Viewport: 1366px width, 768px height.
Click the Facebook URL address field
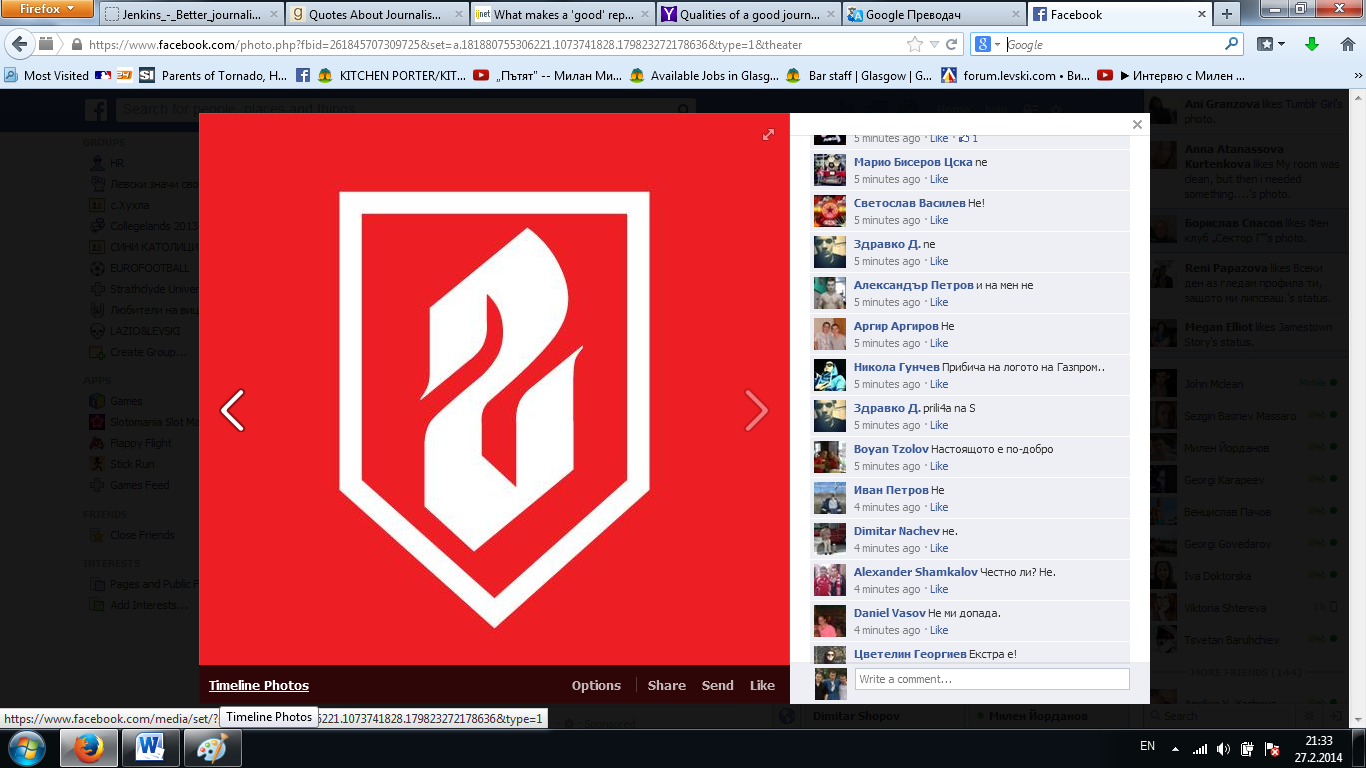[495, 44]
